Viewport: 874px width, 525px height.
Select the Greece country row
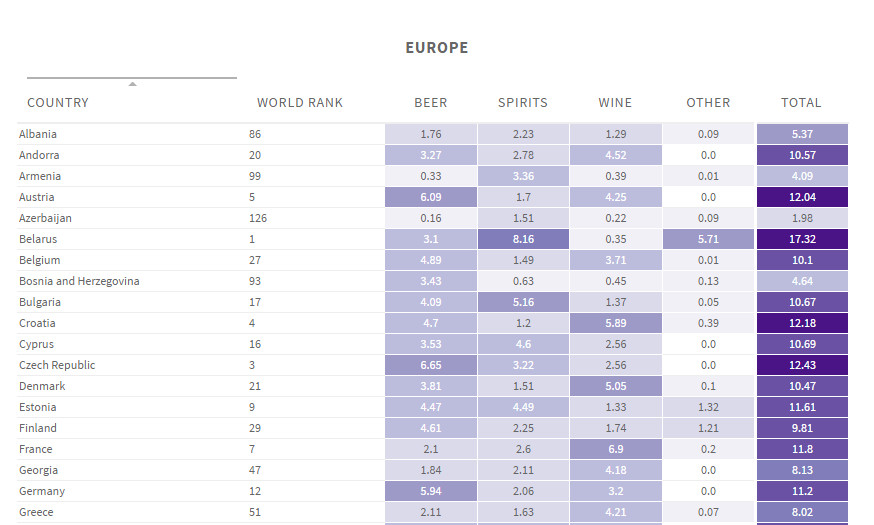[x=36, y=513]
